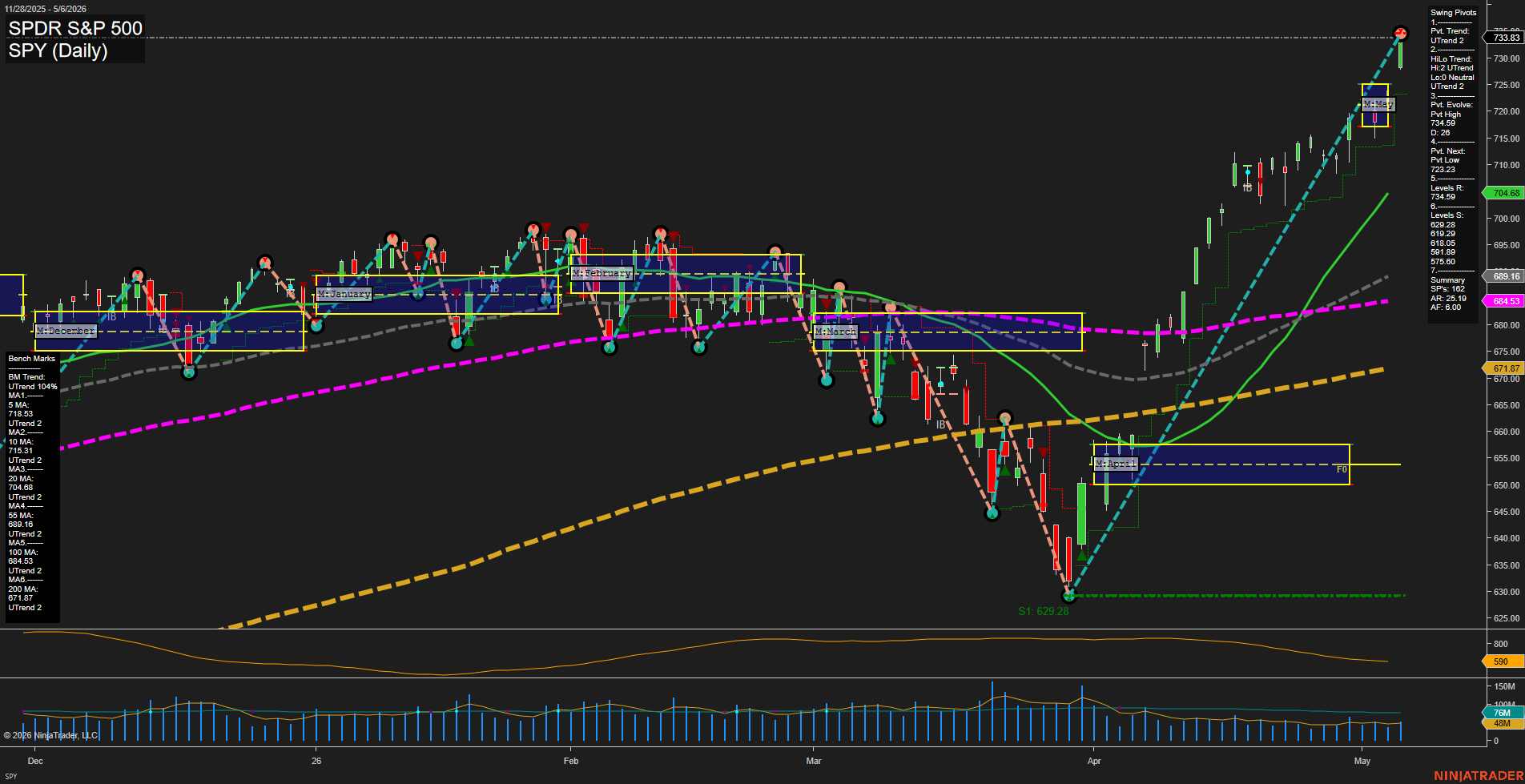Select the M:January monthly label
Screen dimensions: 1525x784
click(x=344, y=294)
